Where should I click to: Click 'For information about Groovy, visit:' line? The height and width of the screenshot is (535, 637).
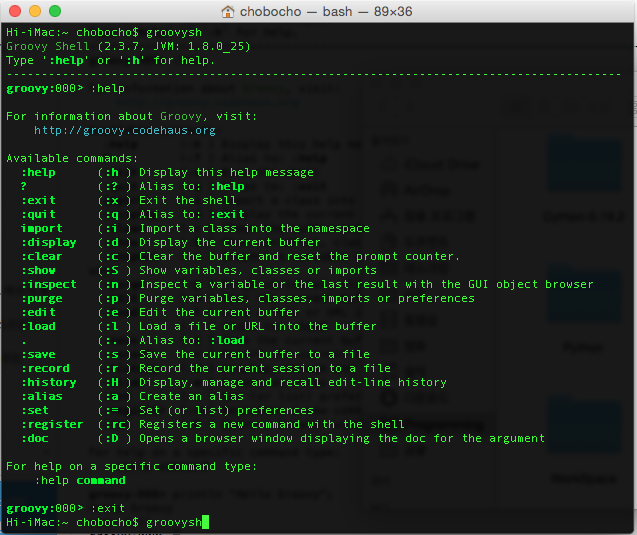tap(132, 116)
